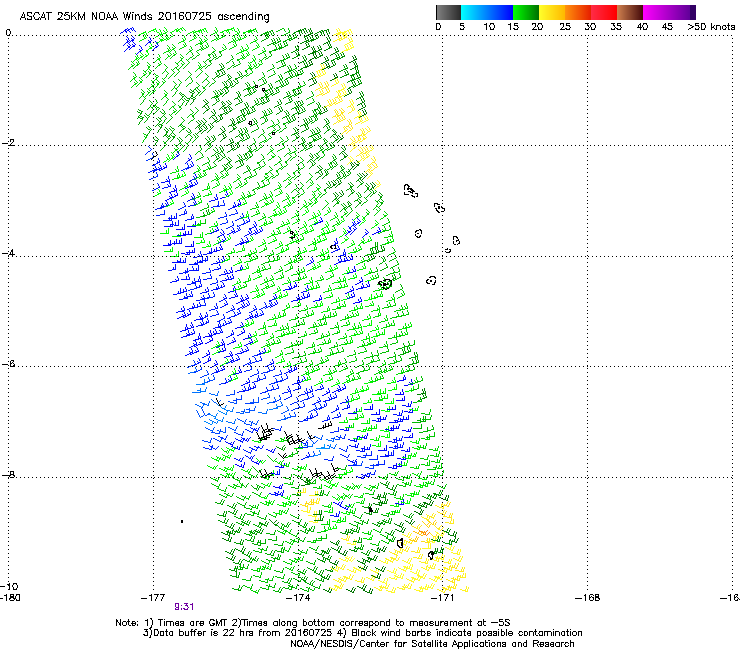The image size is (740, 650).
Task: Click the gray 0-5 knots color segment
Action: [x=448, y=12]
